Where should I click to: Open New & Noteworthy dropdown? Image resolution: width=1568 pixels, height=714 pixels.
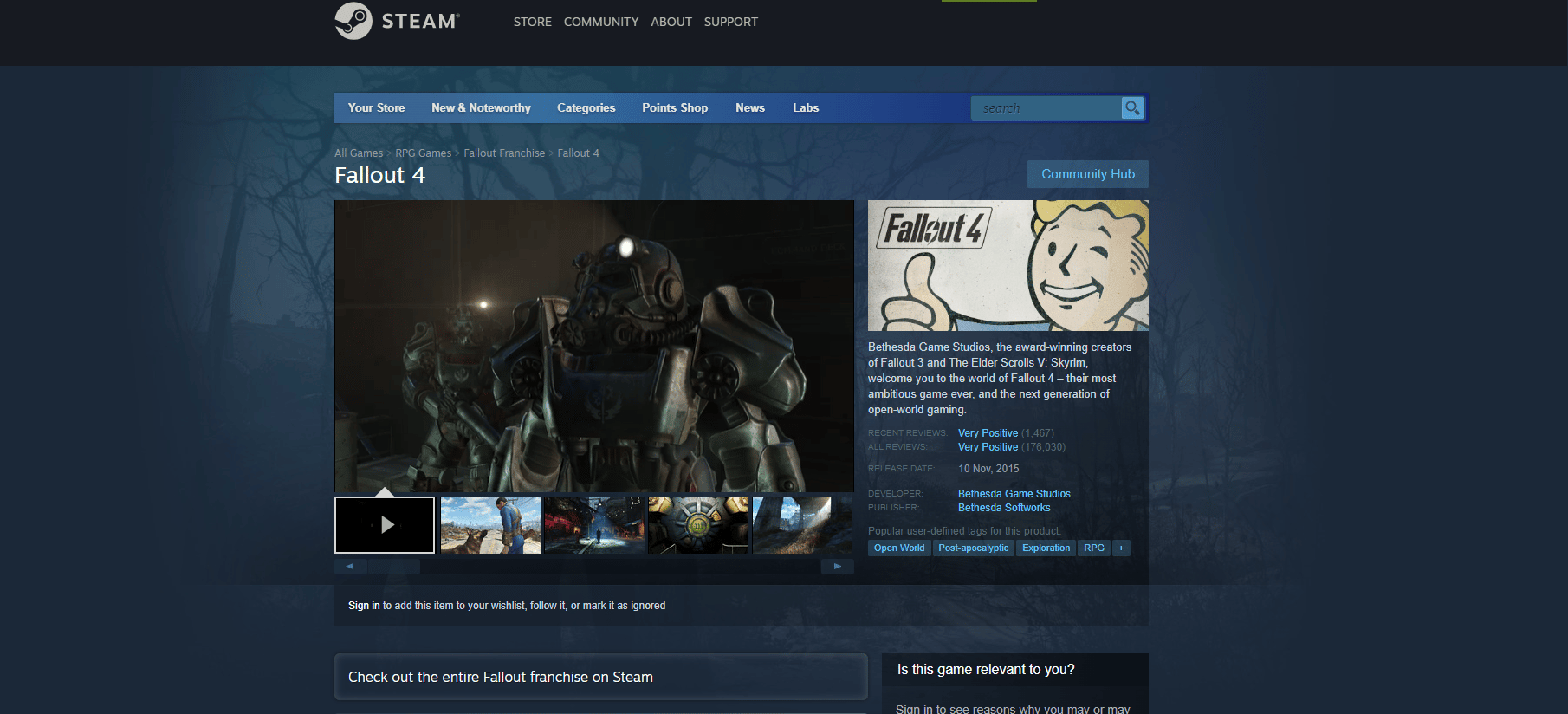click(x=481, y=107)
